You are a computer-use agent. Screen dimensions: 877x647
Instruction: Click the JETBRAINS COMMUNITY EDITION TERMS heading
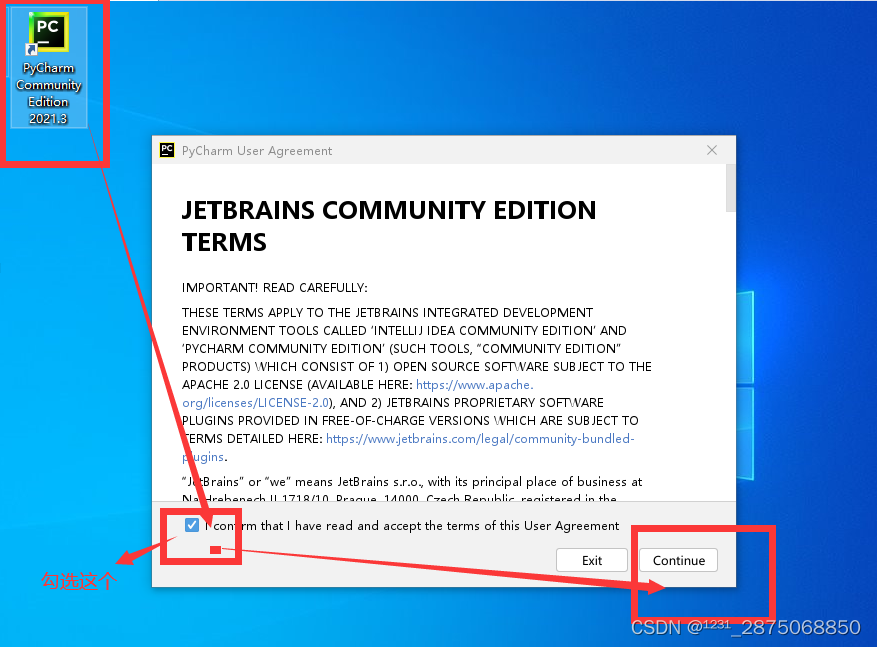tap(389, 226)
